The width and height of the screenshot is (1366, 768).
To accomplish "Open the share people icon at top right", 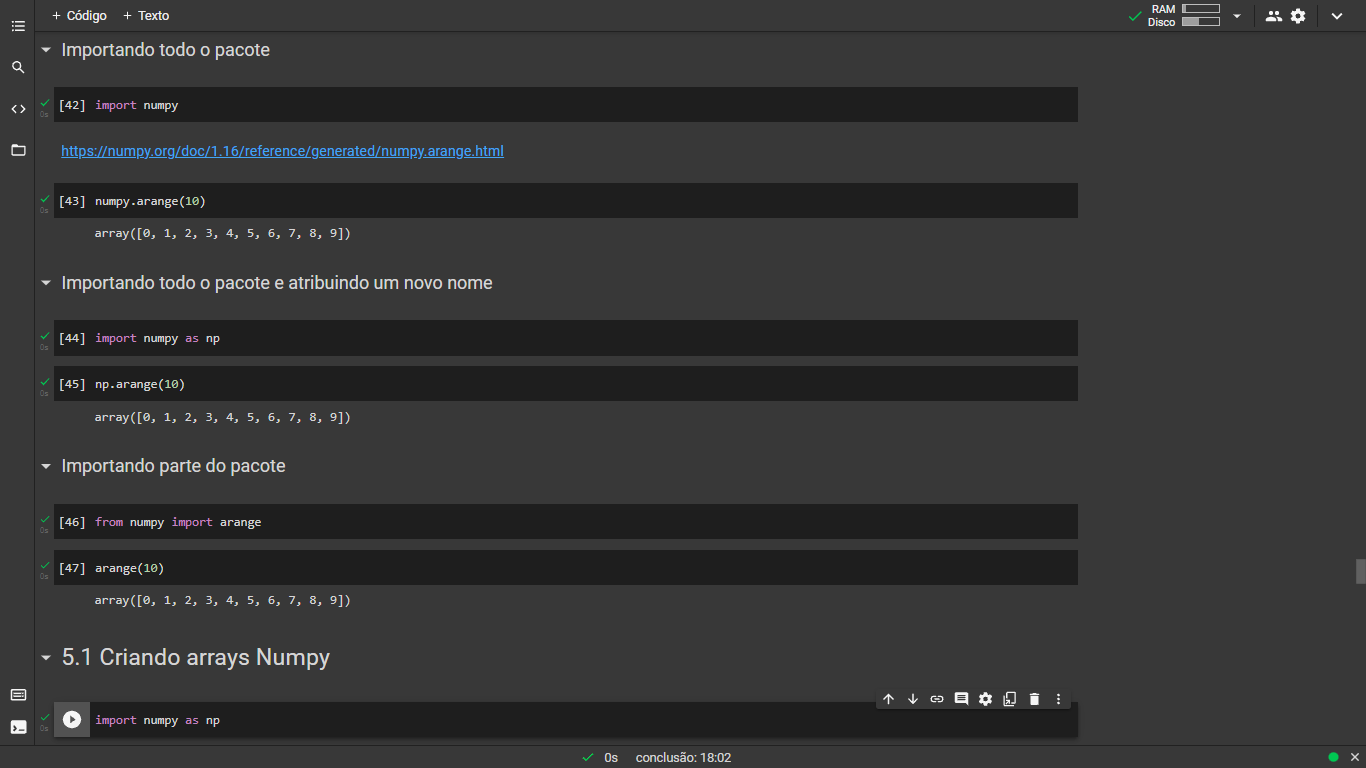I will click(1273, 16).
